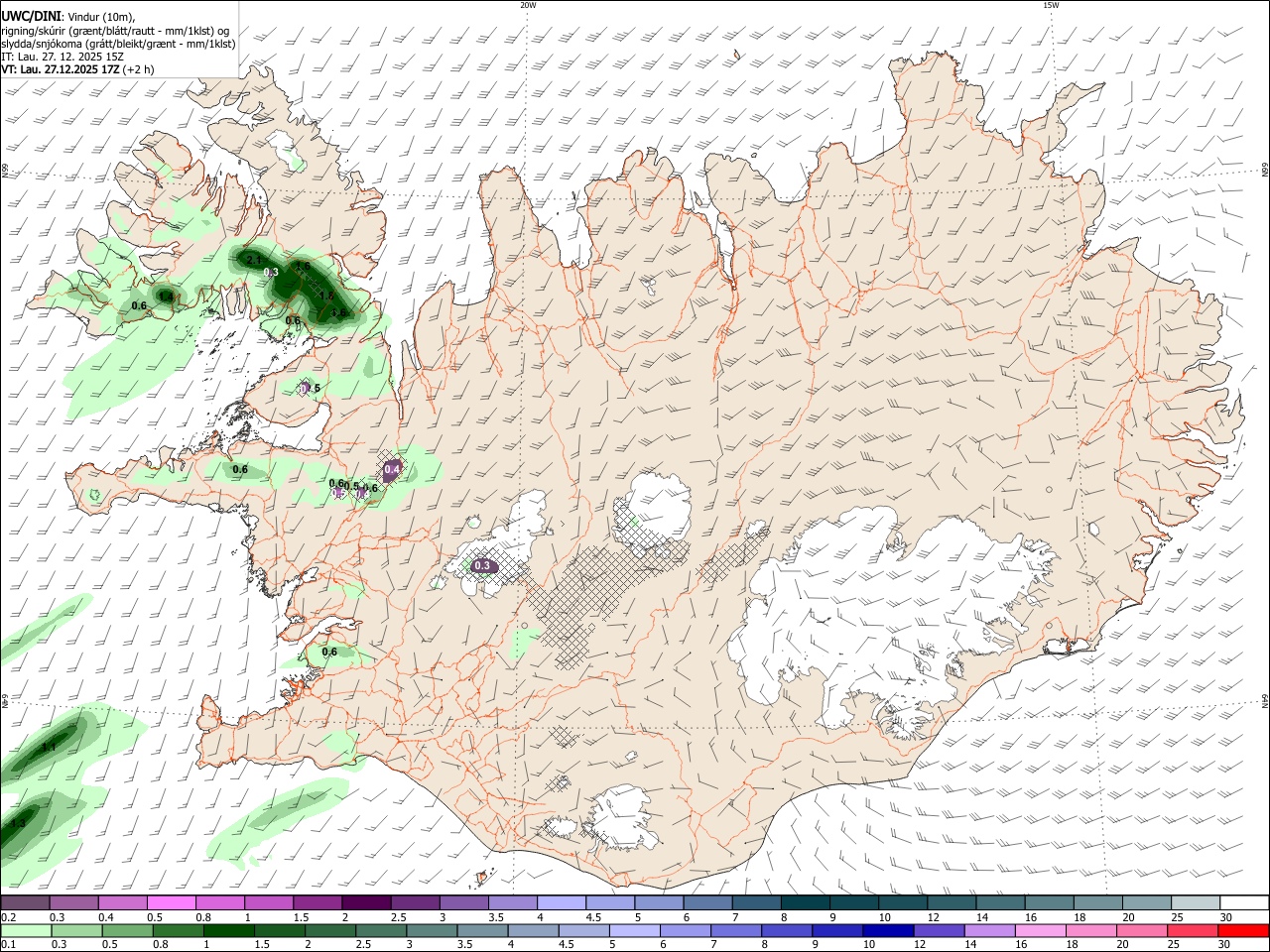
Task: Click the '10' label on the rain scale
Action: [869, 944]
